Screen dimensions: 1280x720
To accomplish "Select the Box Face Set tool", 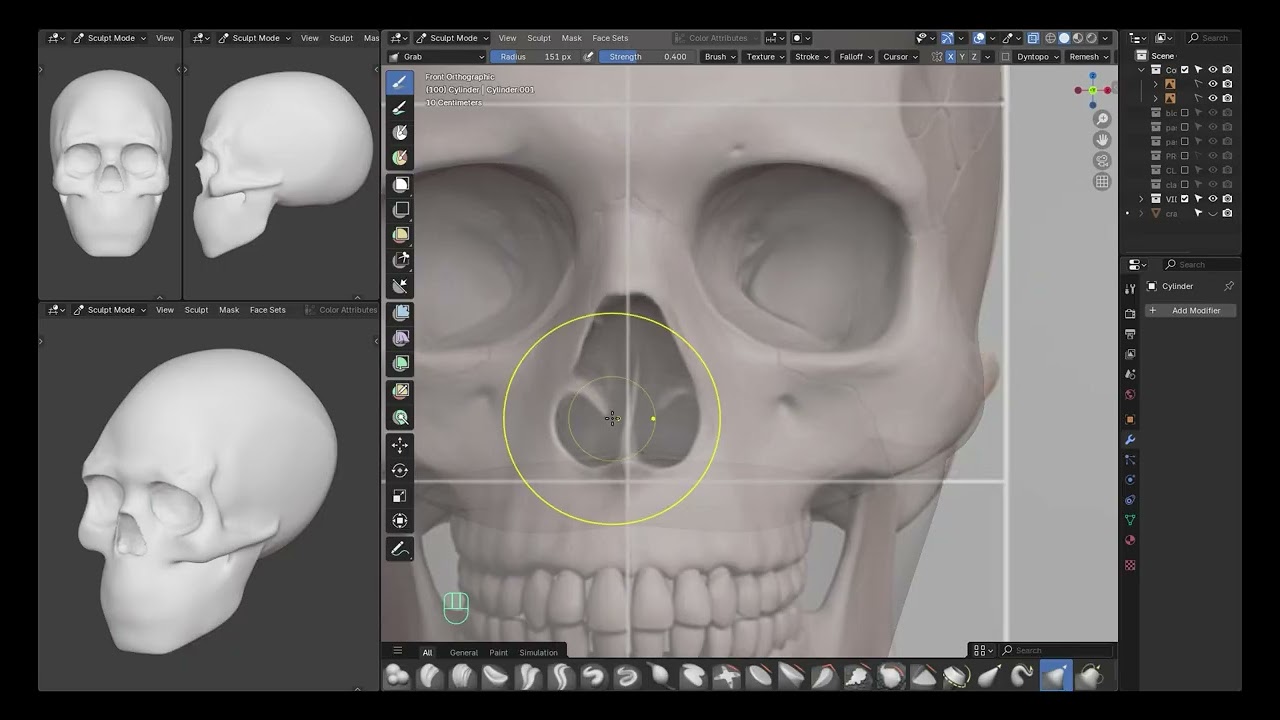I will click(400, 235).
